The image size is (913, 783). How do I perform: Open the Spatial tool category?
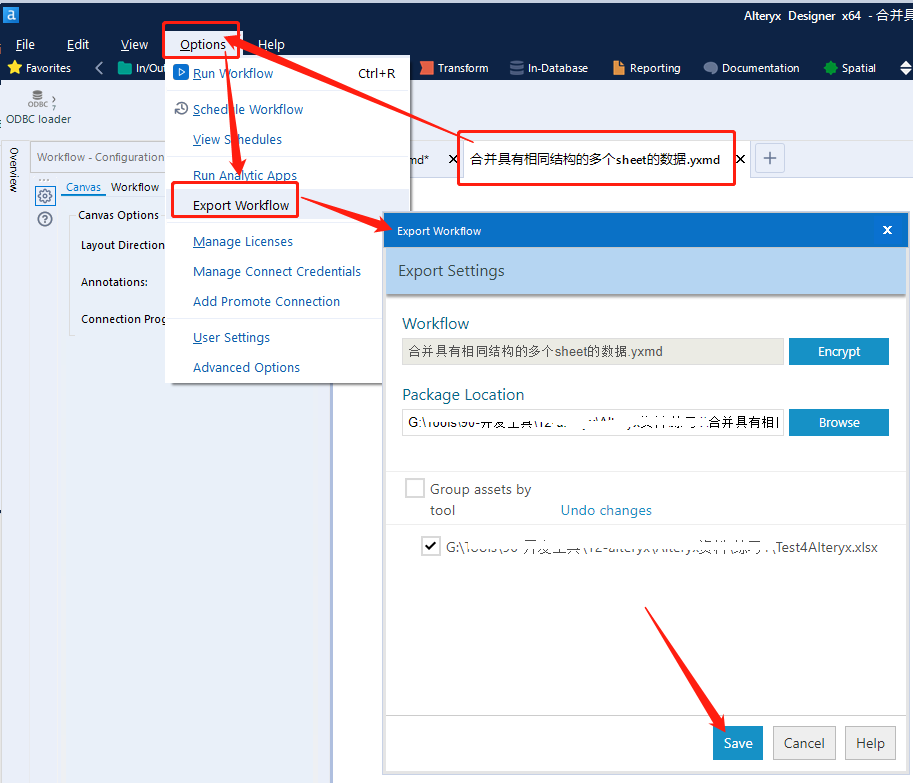851,68
